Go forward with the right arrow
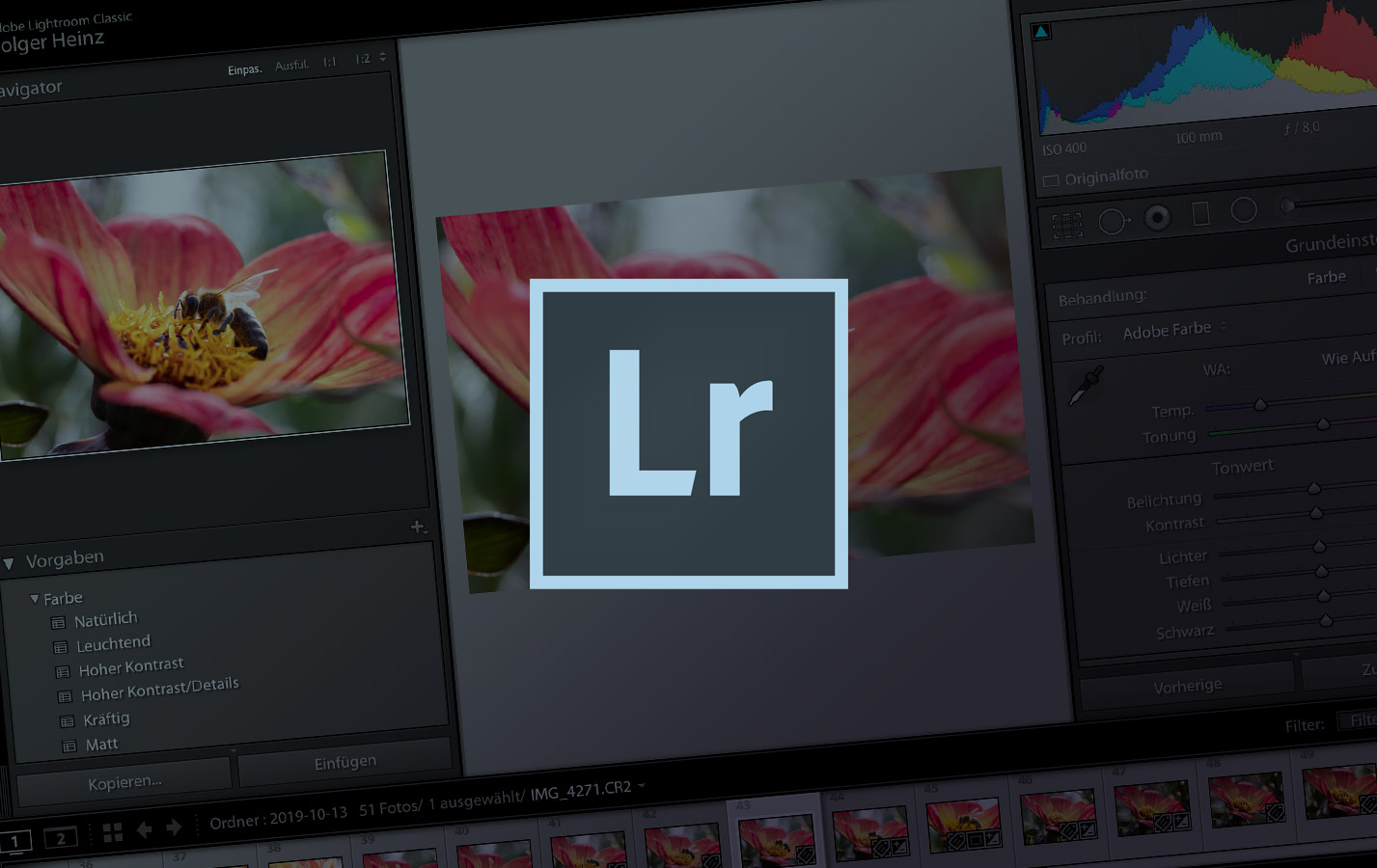 pos(174,827)
